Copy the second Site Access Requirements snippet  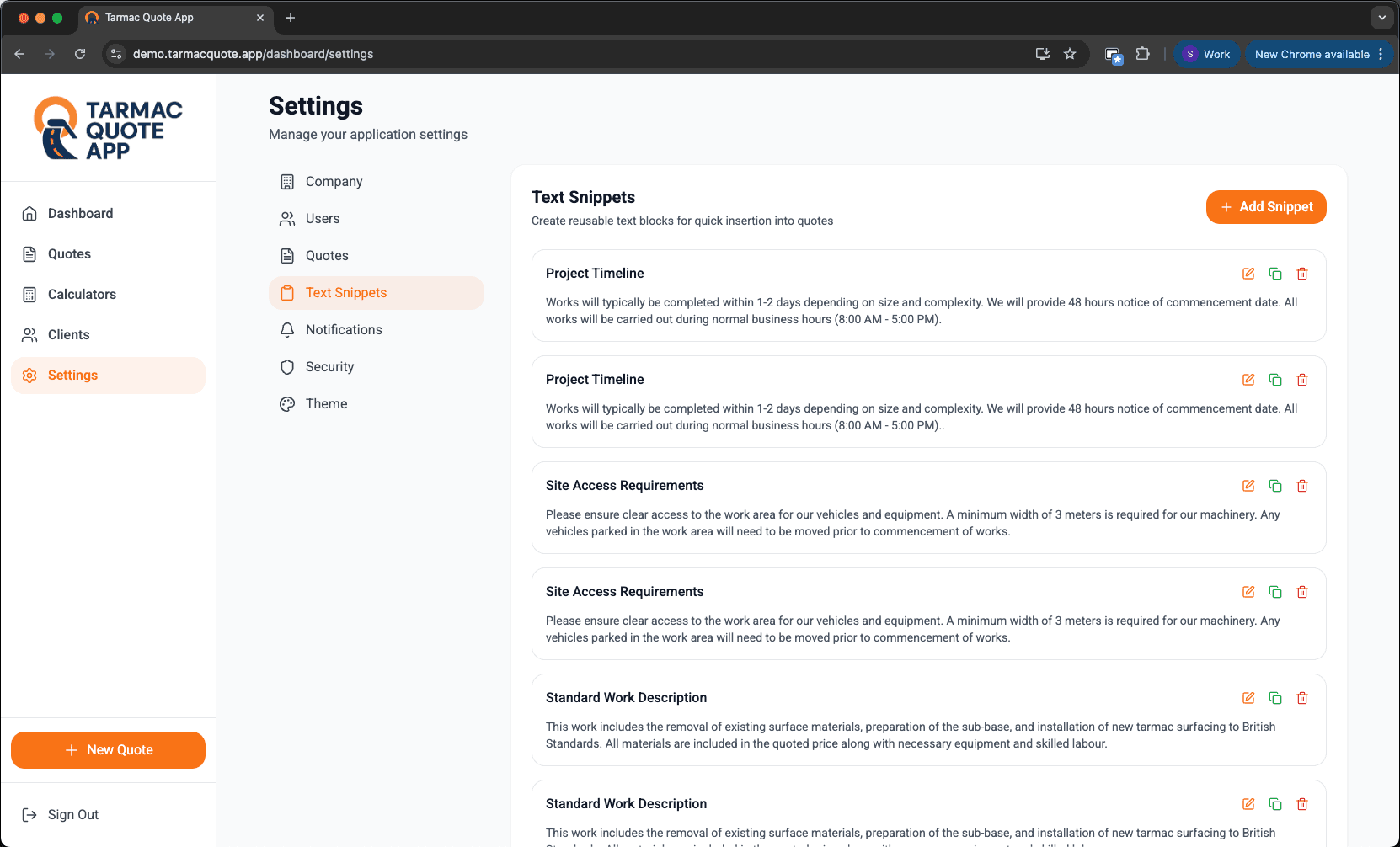tap(1275, 592)
